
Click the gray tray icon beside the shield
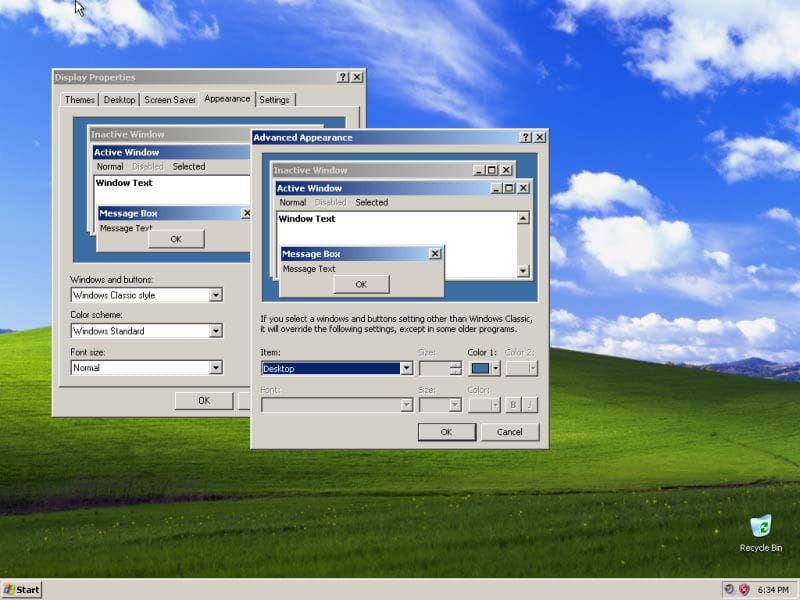(729, 589)
